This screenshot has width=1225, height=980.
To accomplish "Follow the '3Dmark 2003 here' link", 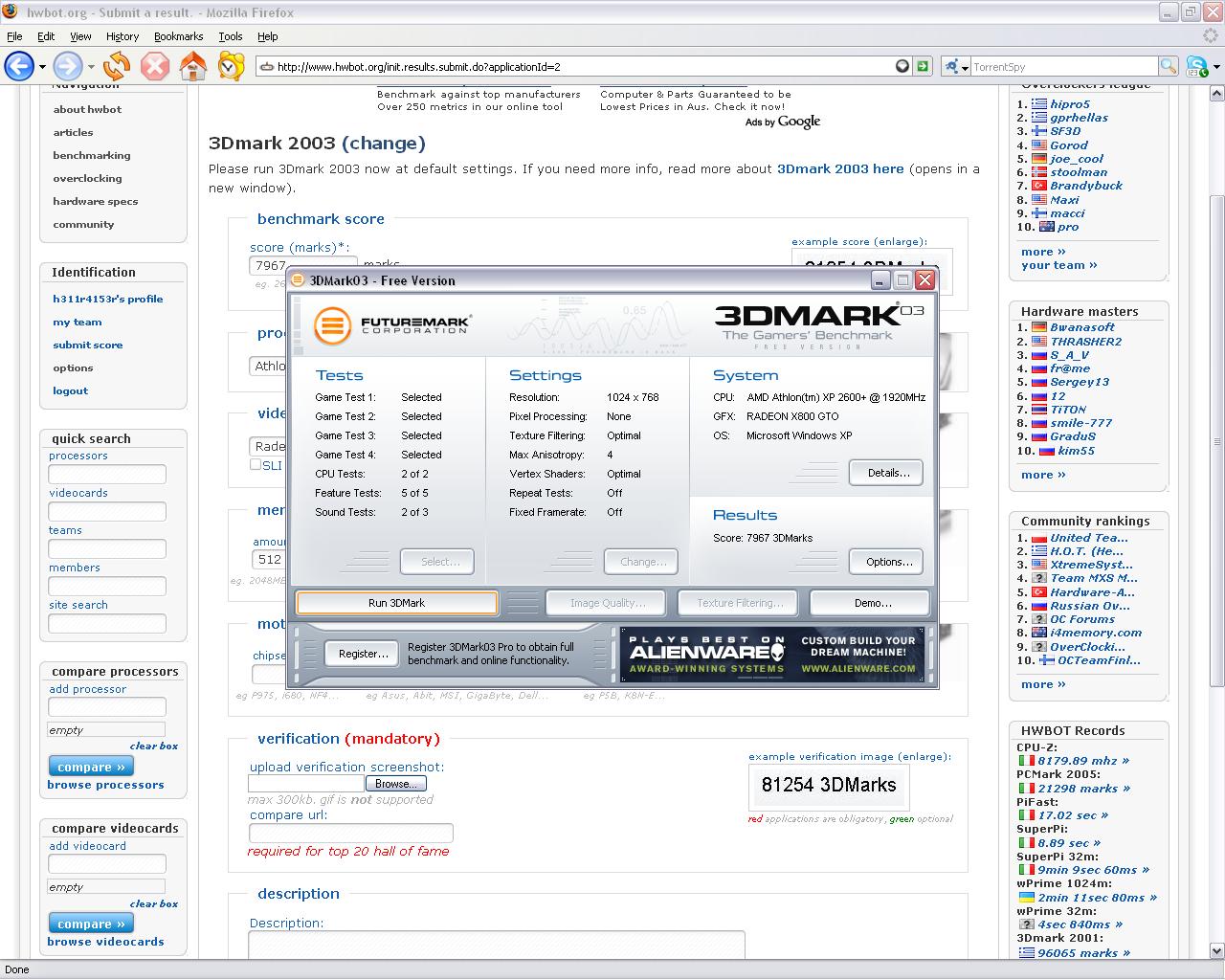I will (x=840, y=168).
